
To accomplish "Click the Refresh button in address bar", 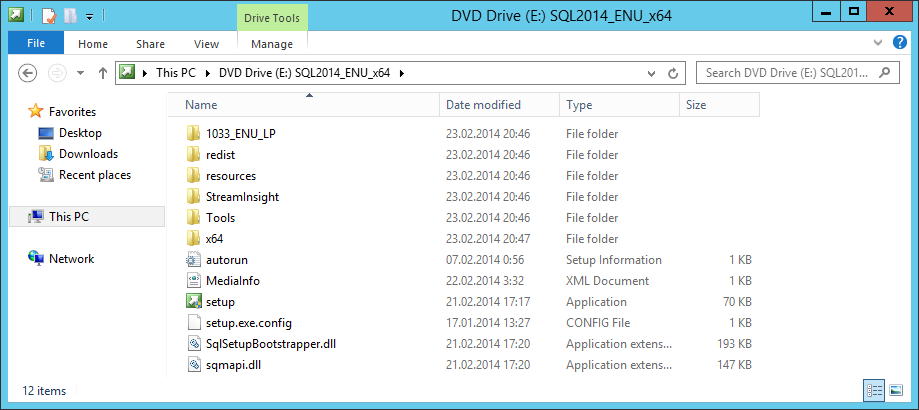I will [x=673, y=73].
